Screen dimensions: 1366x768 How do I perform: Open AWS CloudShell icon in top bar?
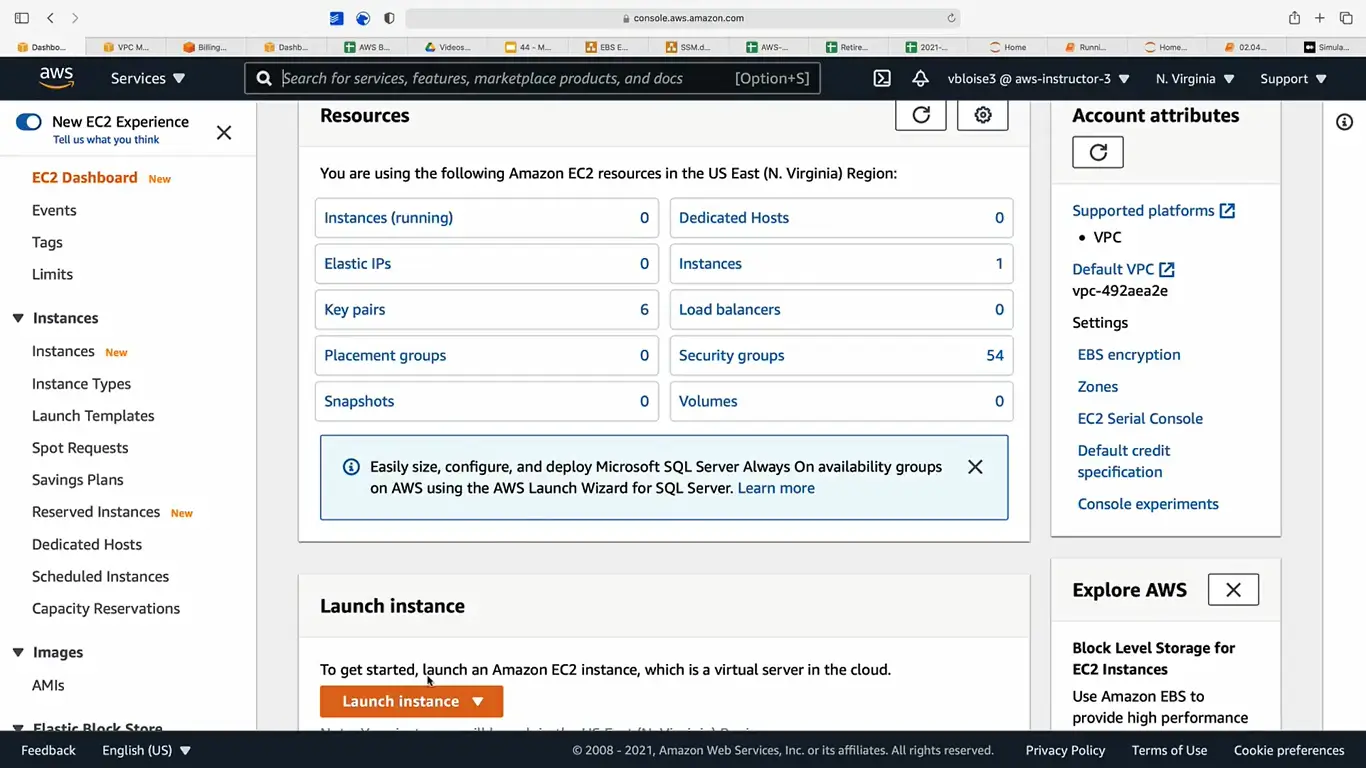click(882, 78)
